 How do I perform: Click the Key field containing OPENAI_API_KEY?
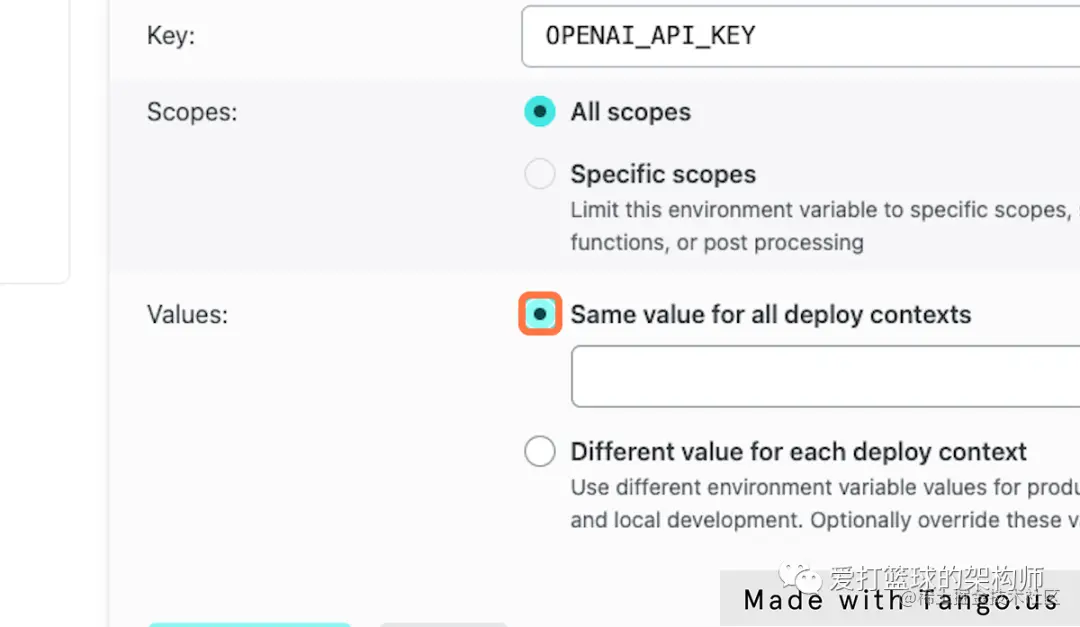800,36
